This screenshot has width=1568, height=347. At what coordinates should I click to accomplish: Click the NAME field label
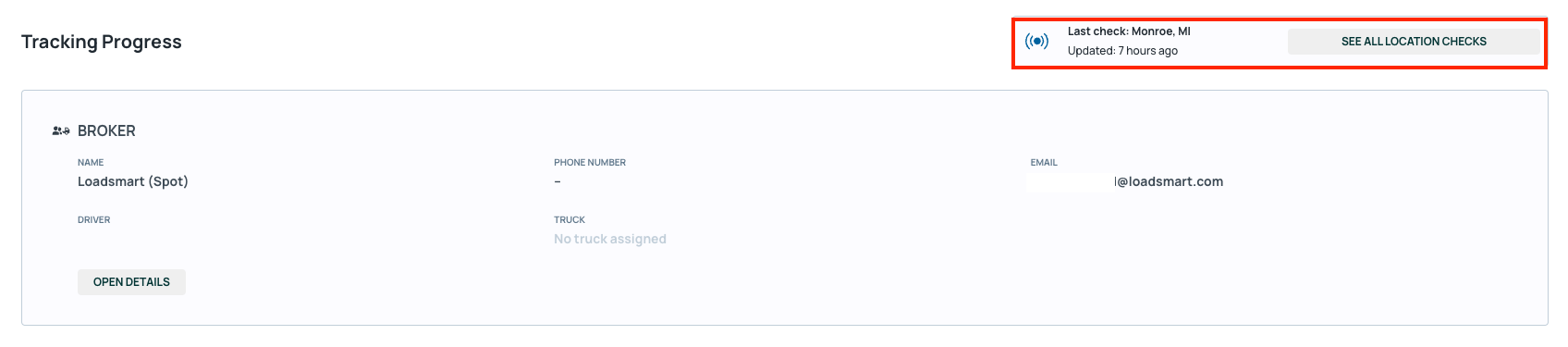(x=91, y=163)
